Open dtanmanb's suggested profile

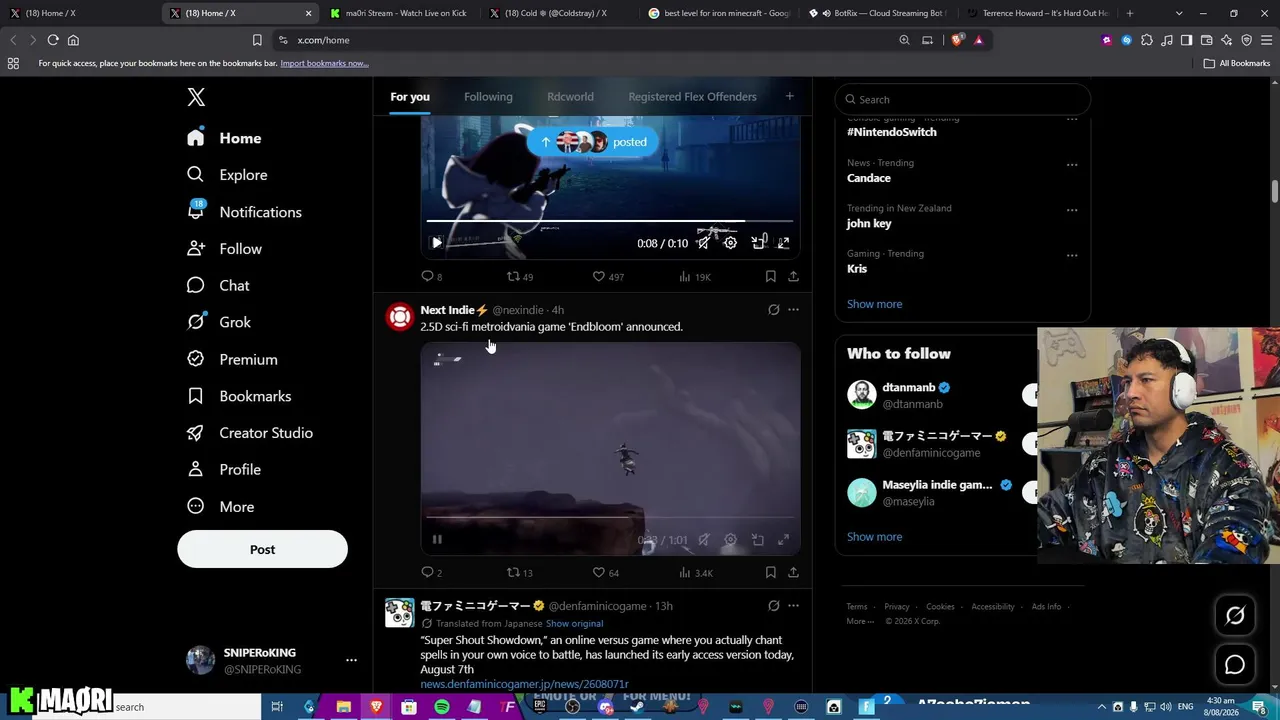[909, 387]
